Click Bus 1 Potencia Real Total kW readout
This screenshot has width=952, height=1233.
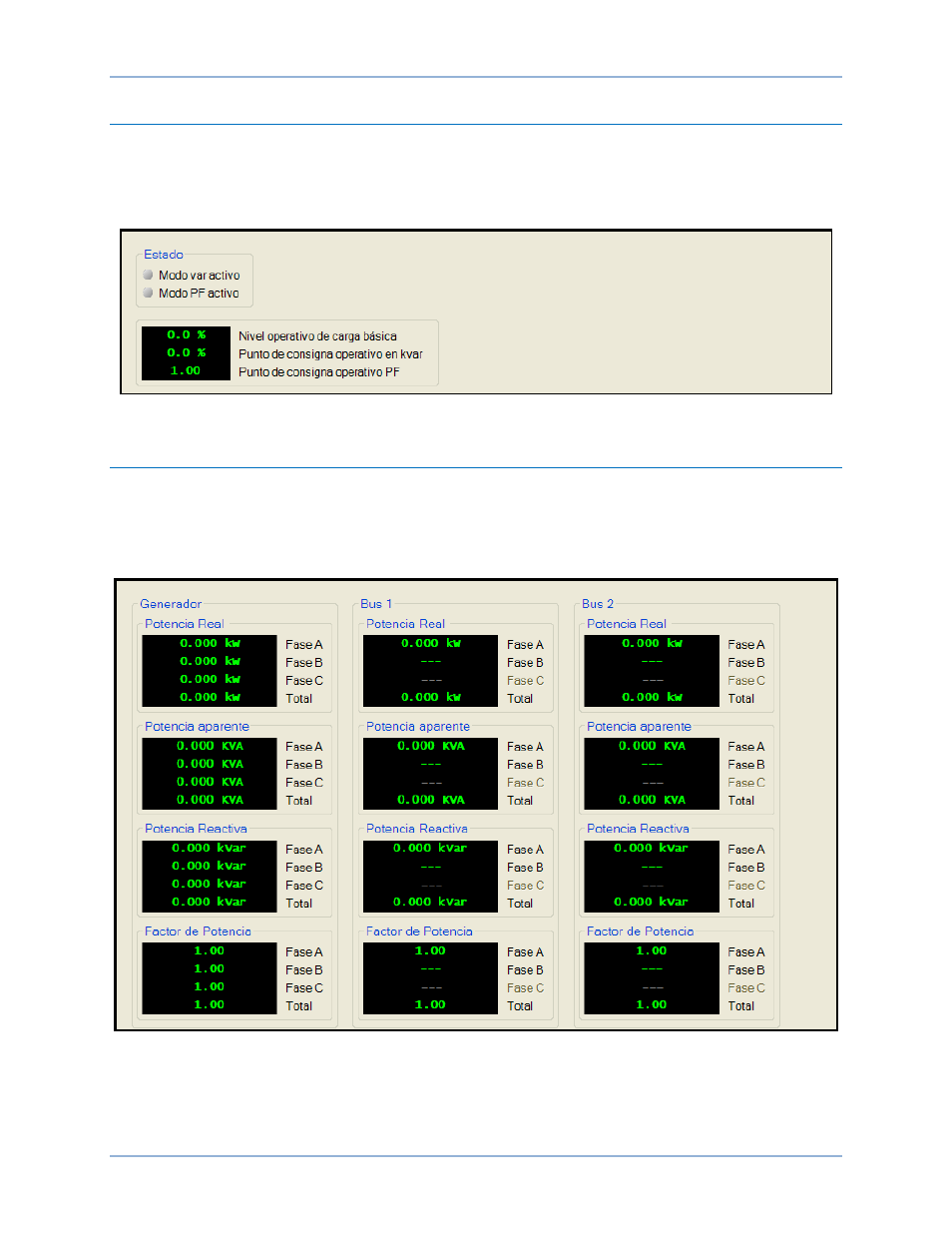click(x=431, y=698)
